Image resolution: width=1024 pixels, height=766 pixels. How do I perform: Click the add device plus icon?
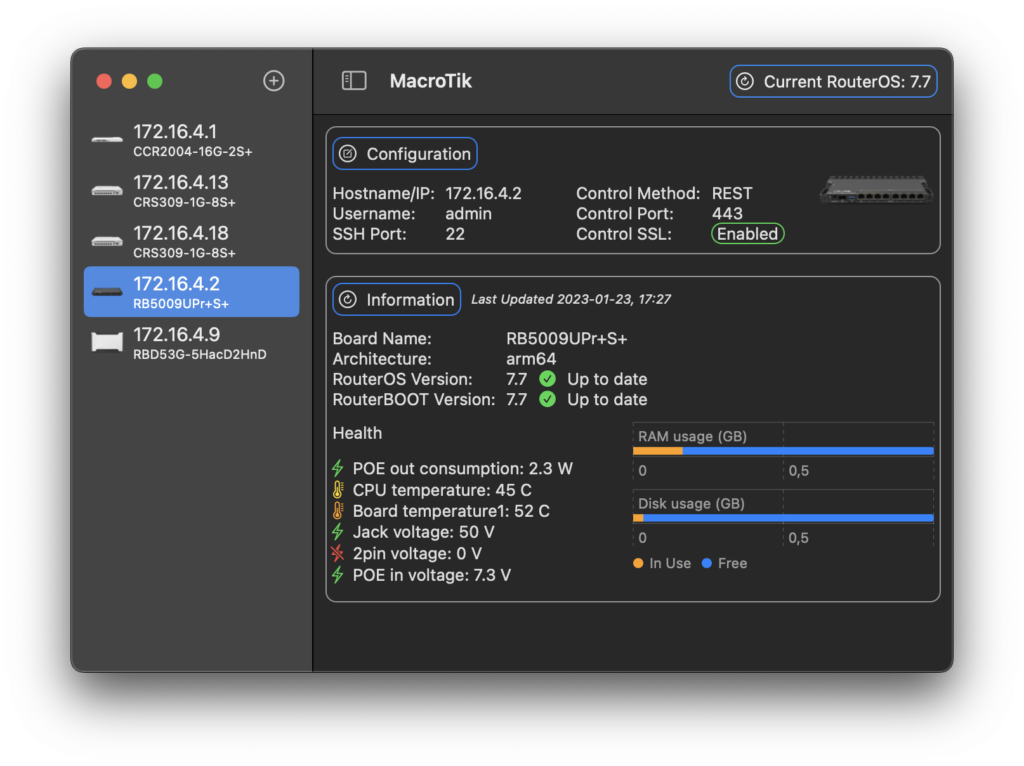[274, 81]
